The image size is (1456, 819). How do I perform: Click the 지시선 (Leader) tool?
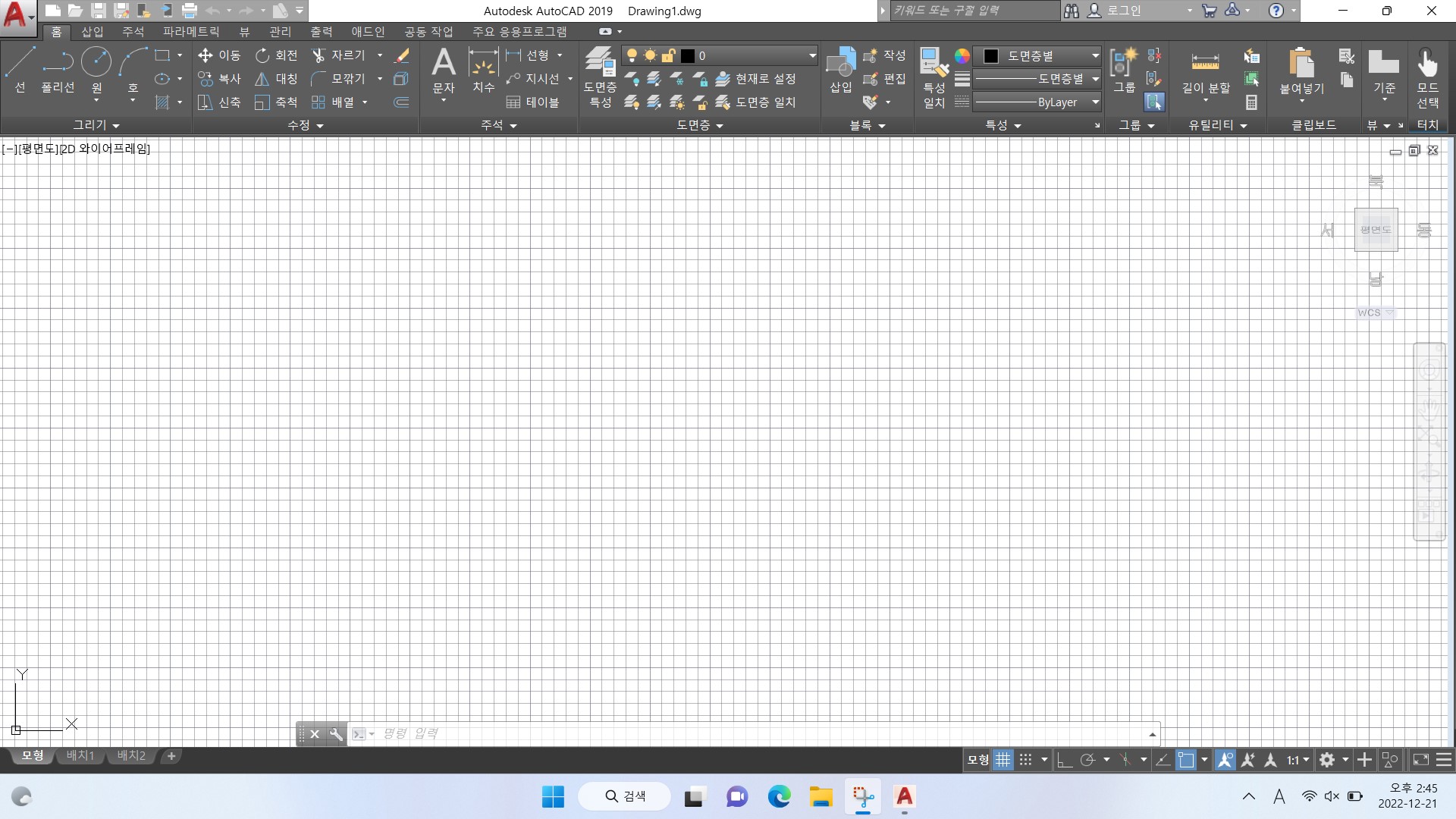[534, 79]
